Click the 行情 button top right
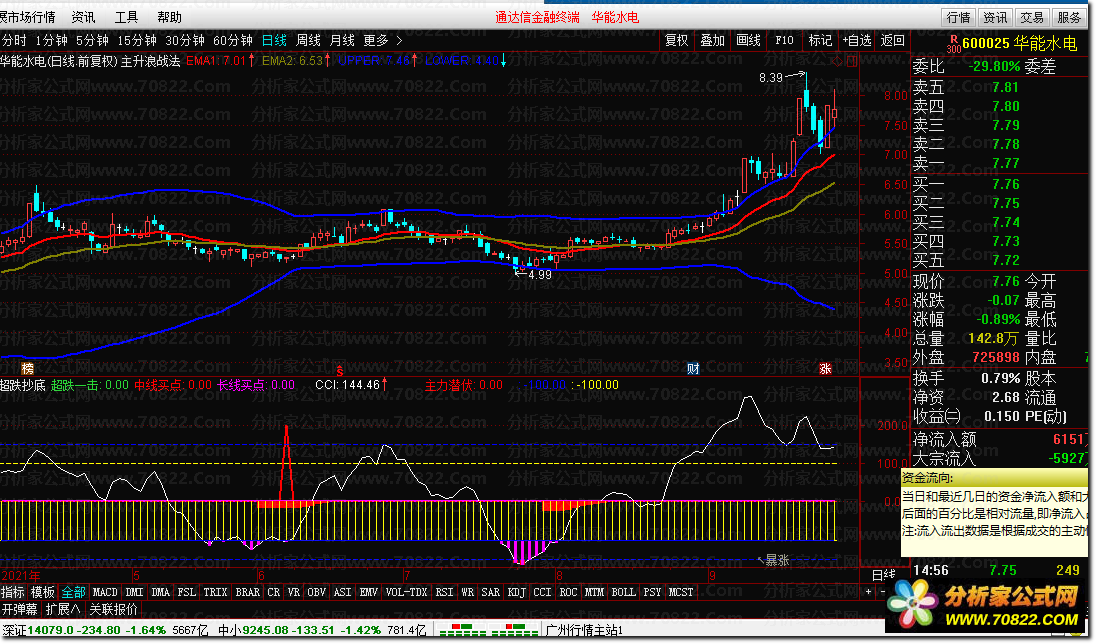 pyautogui.click(x=958, y=17)
